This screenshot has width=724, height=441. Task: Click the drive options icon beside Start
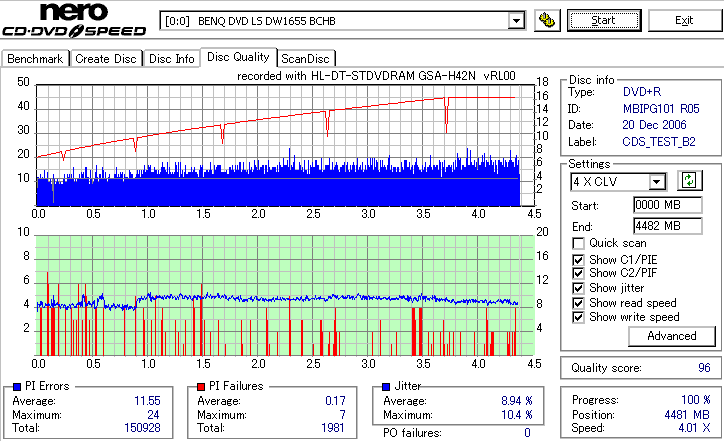pos(547,21)
